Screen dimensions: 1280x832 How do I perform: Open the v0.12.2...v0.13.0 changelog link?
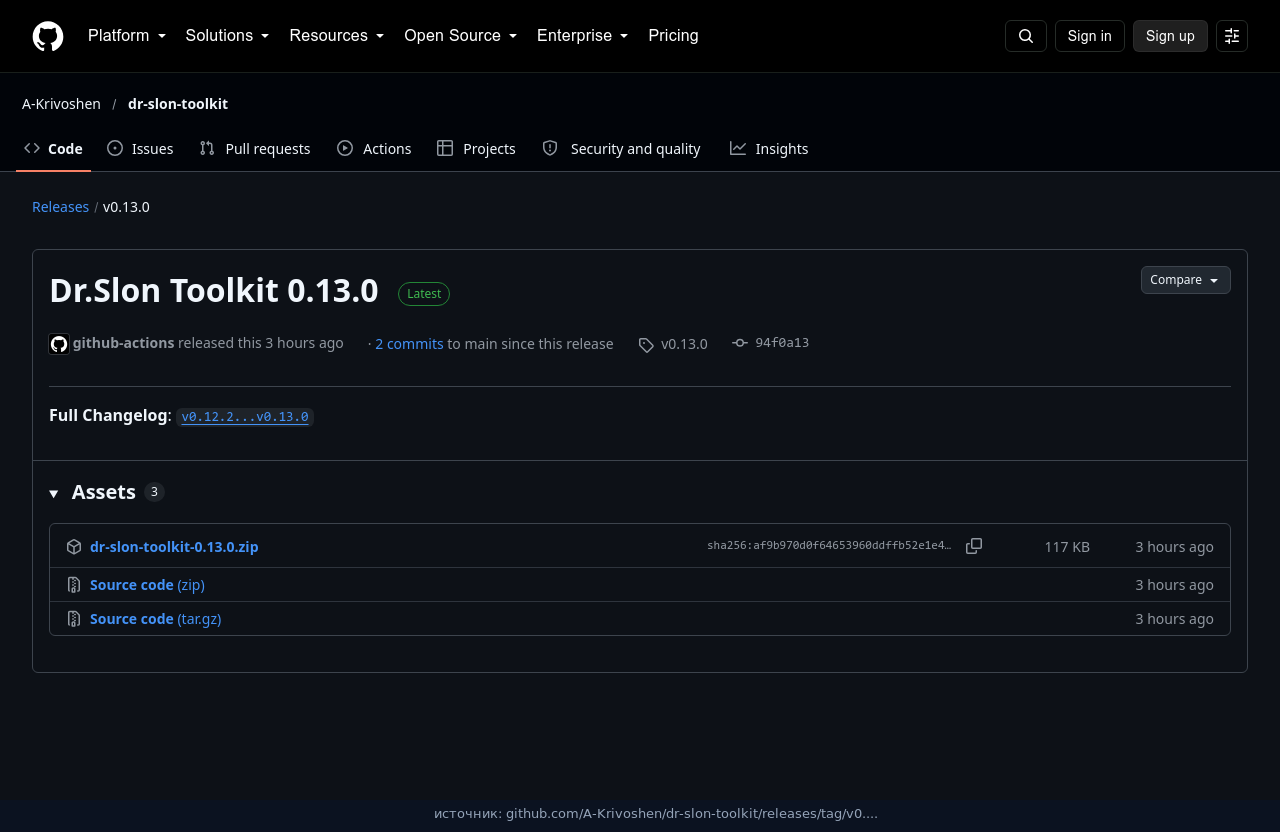[245, 417]
